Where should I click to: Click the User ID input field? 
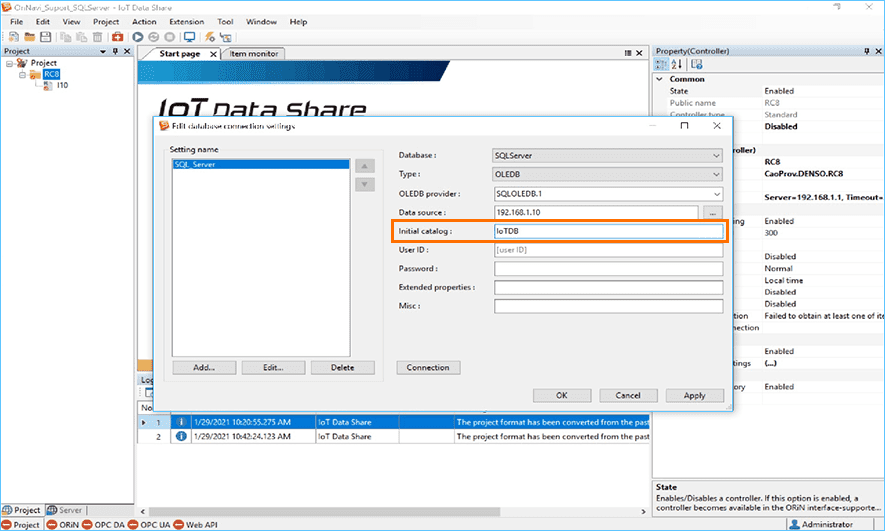click(608, 249)
